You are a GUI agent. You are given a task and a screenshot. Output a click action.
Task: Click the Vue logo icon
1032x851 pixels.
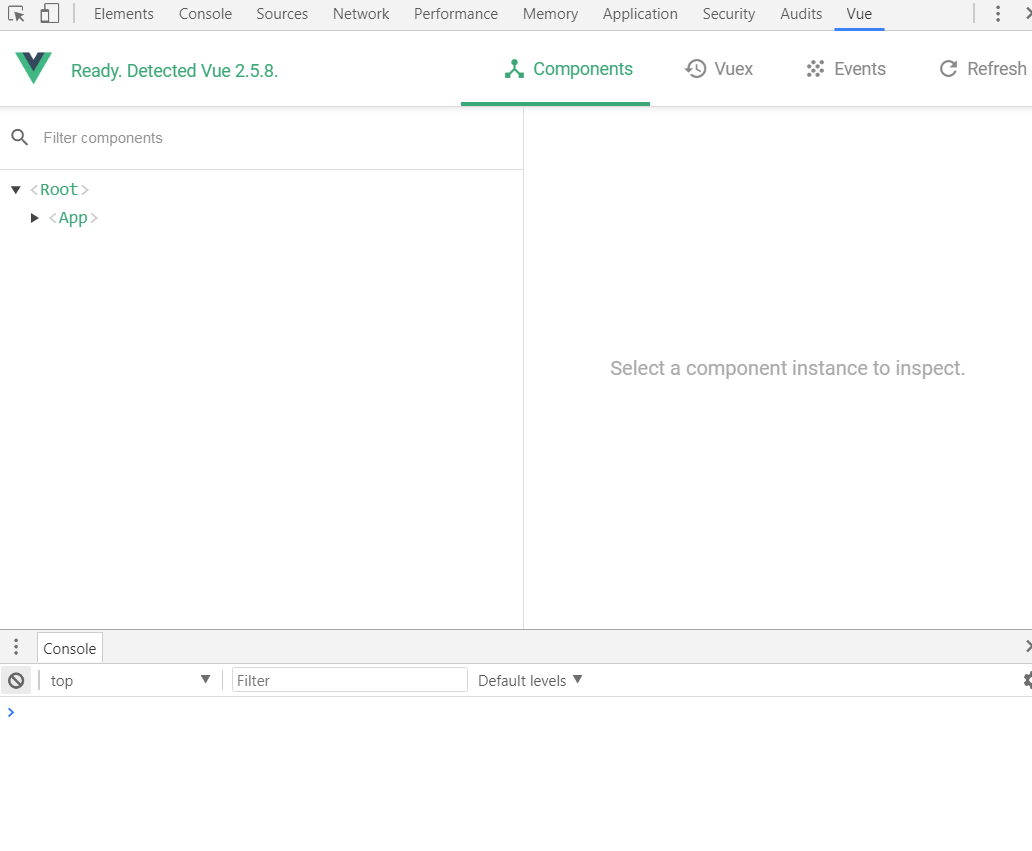tap(34, 68)
